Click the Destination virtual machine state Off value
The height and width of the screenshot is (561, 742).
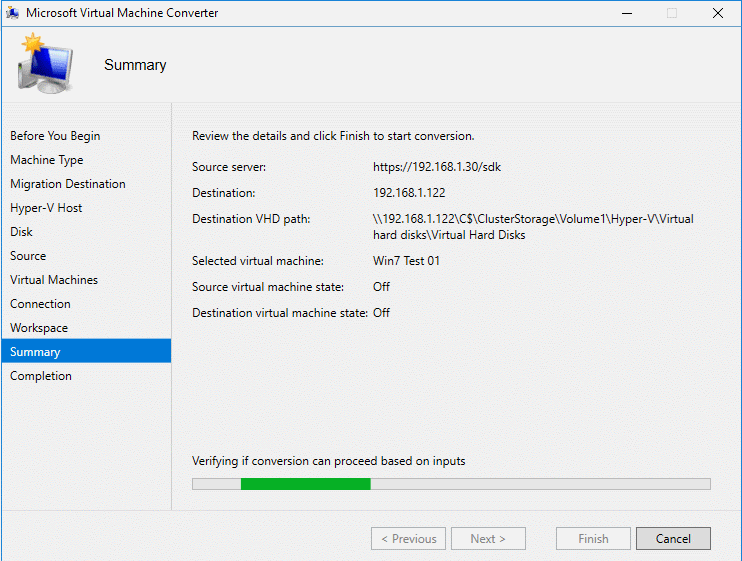pyautogui.click(x=381, y=313)
